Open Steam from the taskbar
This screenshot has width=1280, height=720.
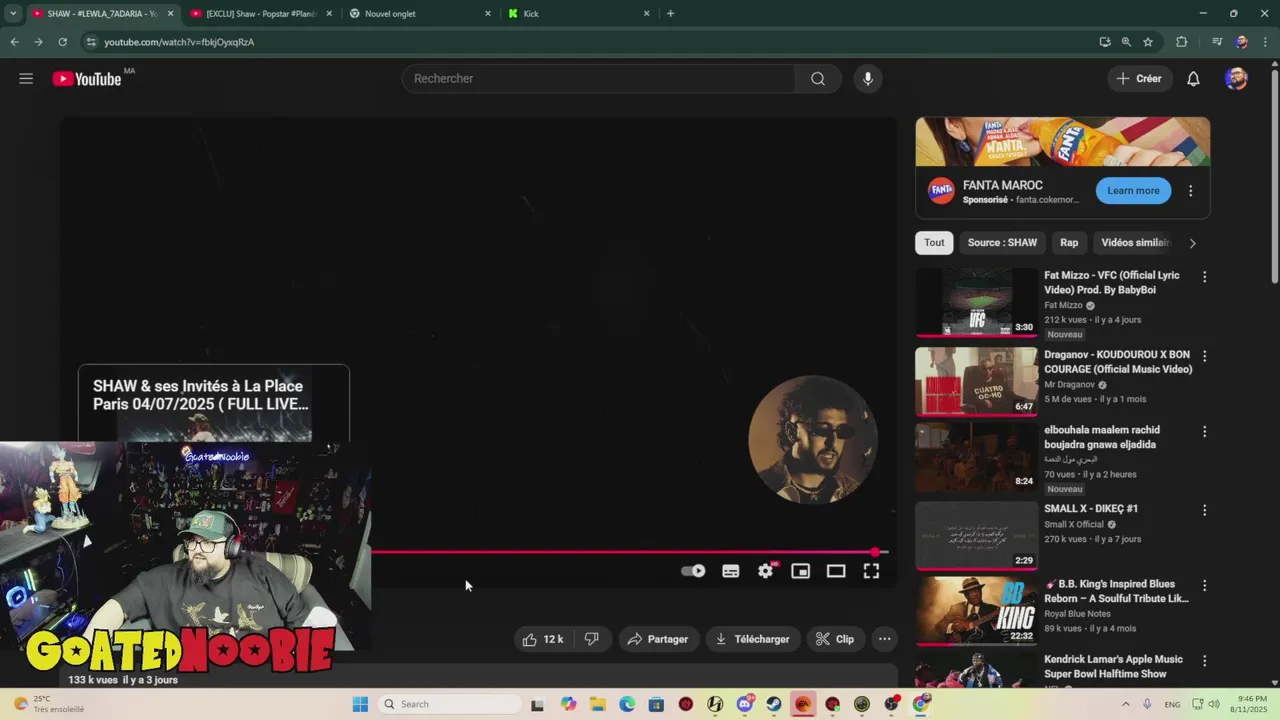[774, 704]
